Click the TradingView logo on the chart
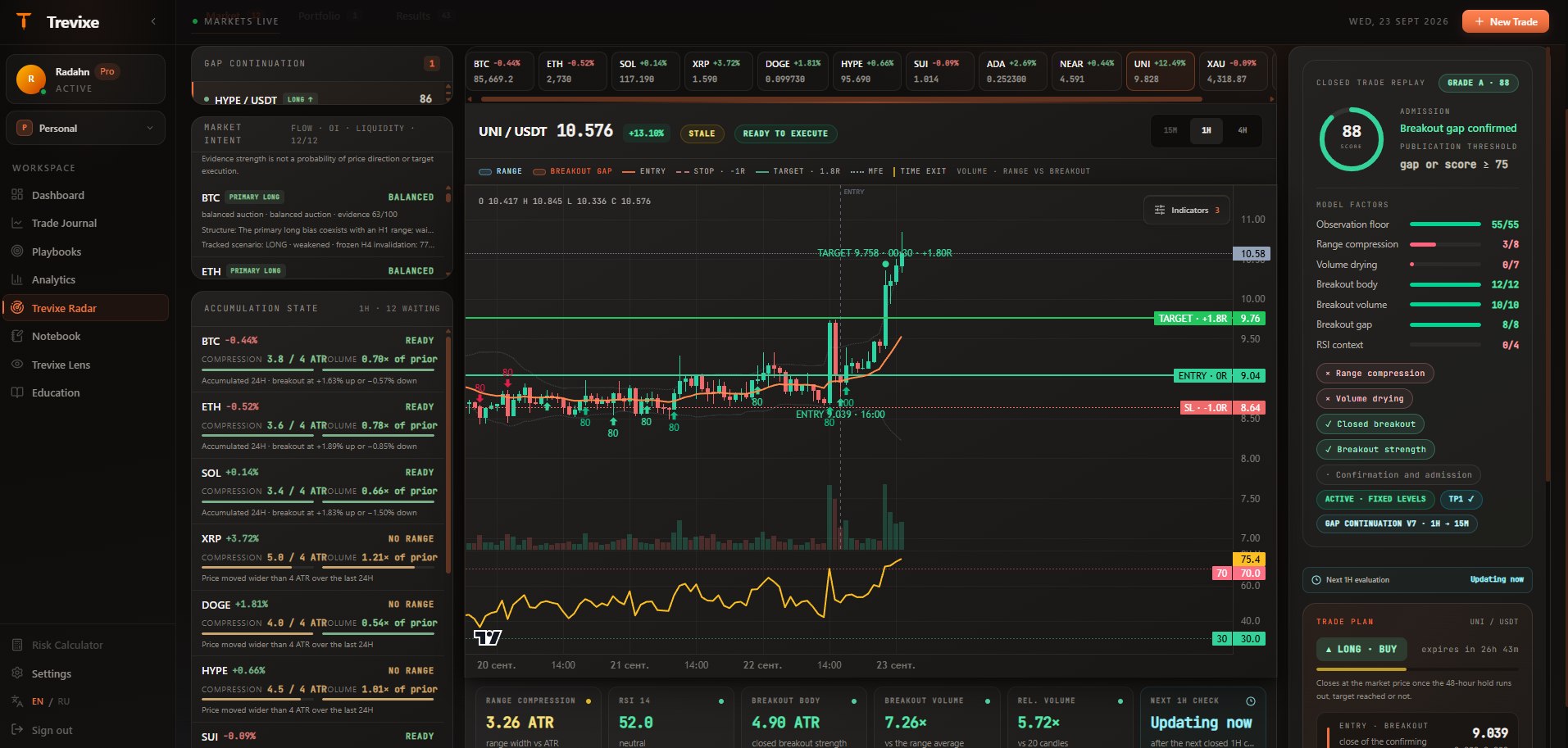Image resolution: width=1568 pixels, height=748 pixels. coord(488,637)
